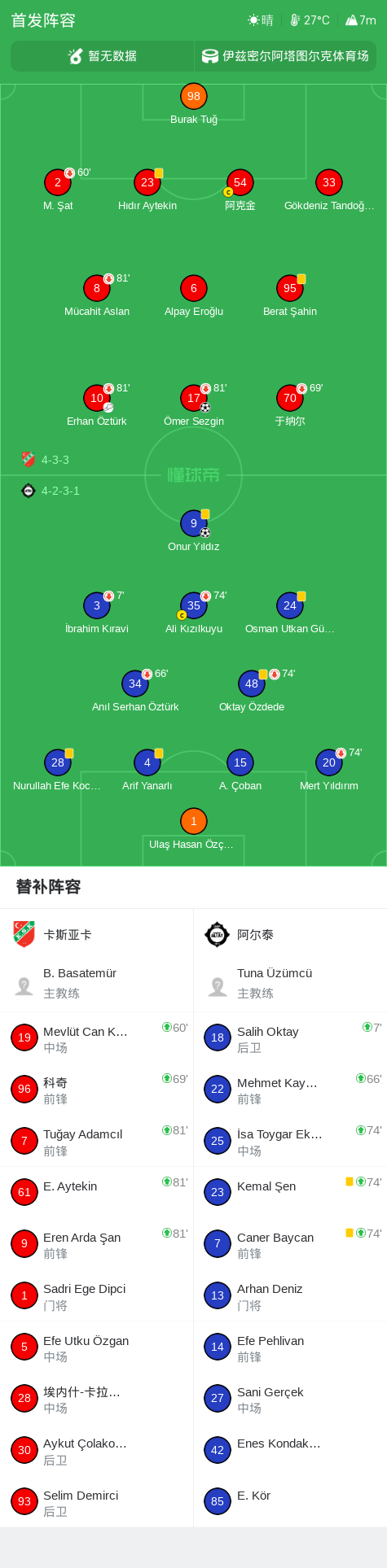387x1568 pixels.
Task: Tap the 4-3-3 formation label
Action: coord(55,460)
